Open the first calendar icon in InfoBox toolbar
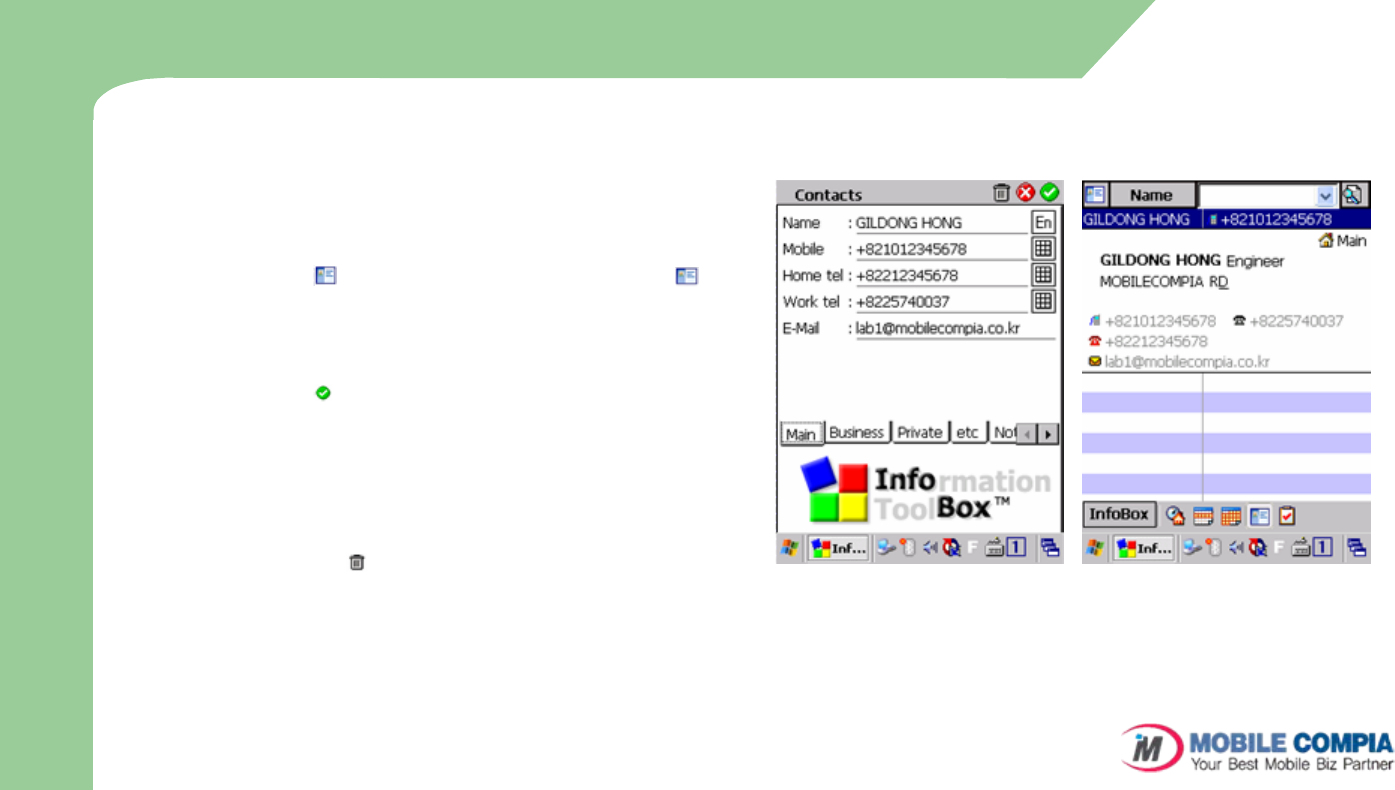The height and width of the screenshot is (790, 1395). [1203, 516]
